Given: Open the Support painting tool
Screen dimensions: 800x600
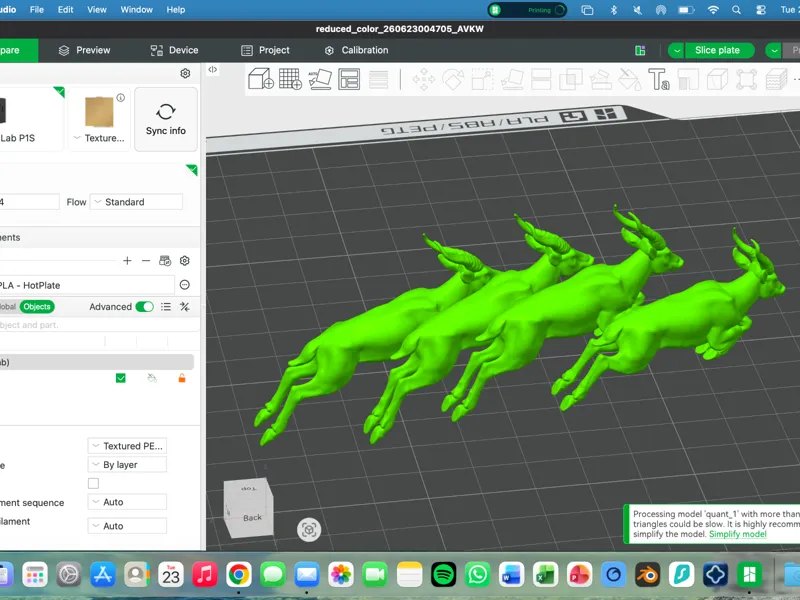Looking at the screenshot, I should [600, 79].
